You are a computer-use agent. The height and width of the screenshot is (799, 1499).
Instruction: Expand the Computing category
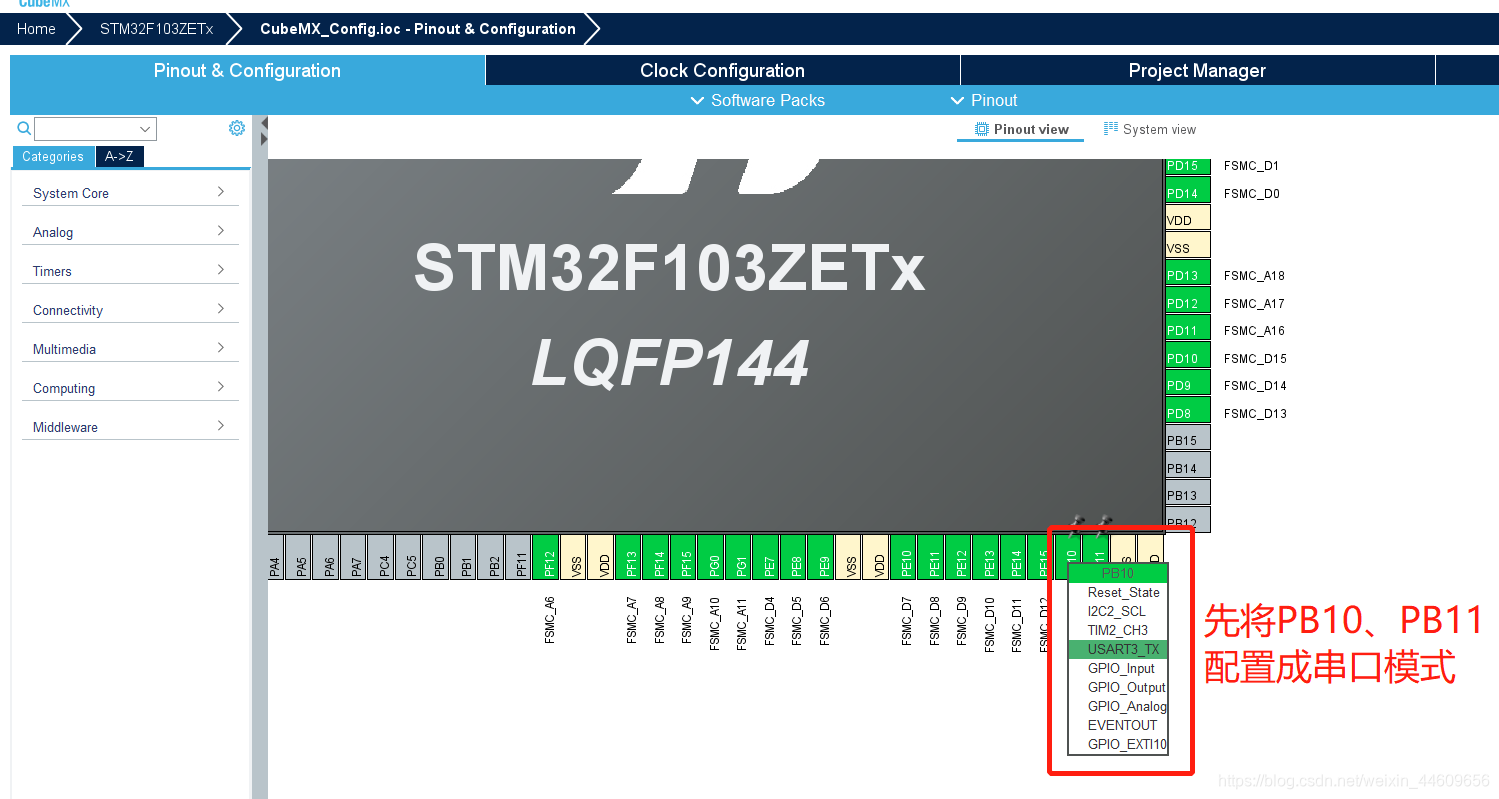click(130, 388)
